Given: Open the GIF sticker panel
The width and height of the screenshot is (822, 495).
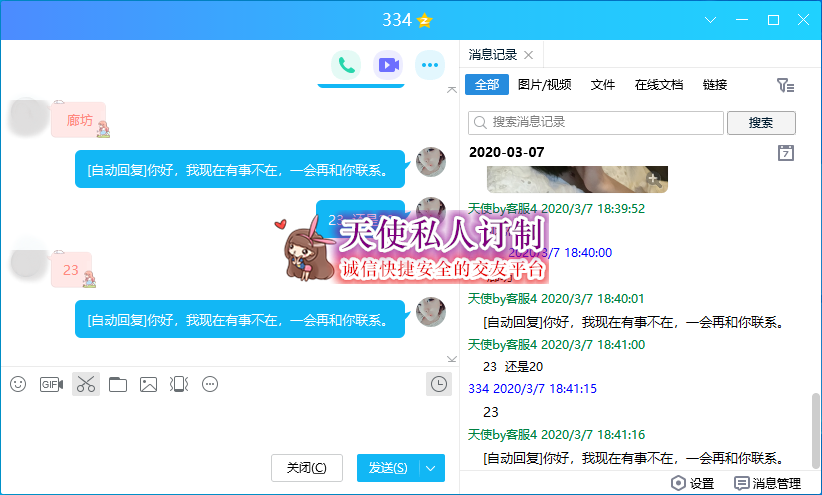Looking at the screenshot, I should pos(51,384).
